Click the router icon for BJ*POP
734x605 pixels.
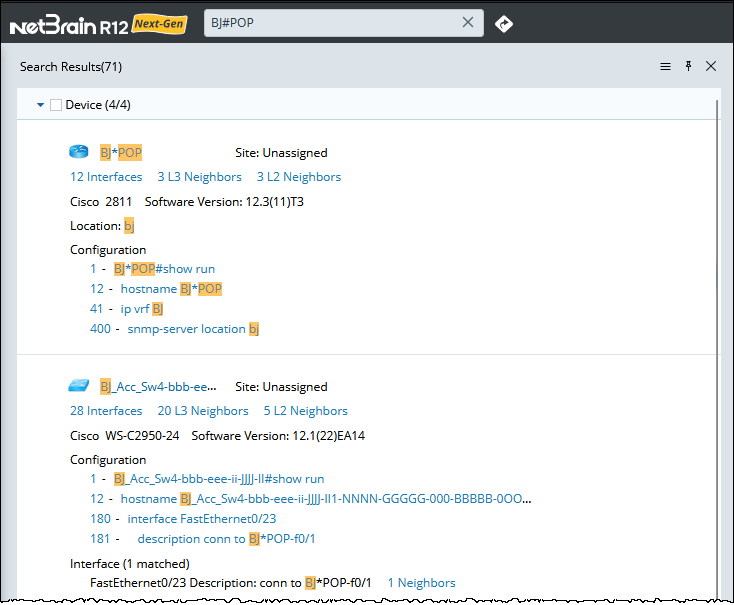[x=79, y=151]
